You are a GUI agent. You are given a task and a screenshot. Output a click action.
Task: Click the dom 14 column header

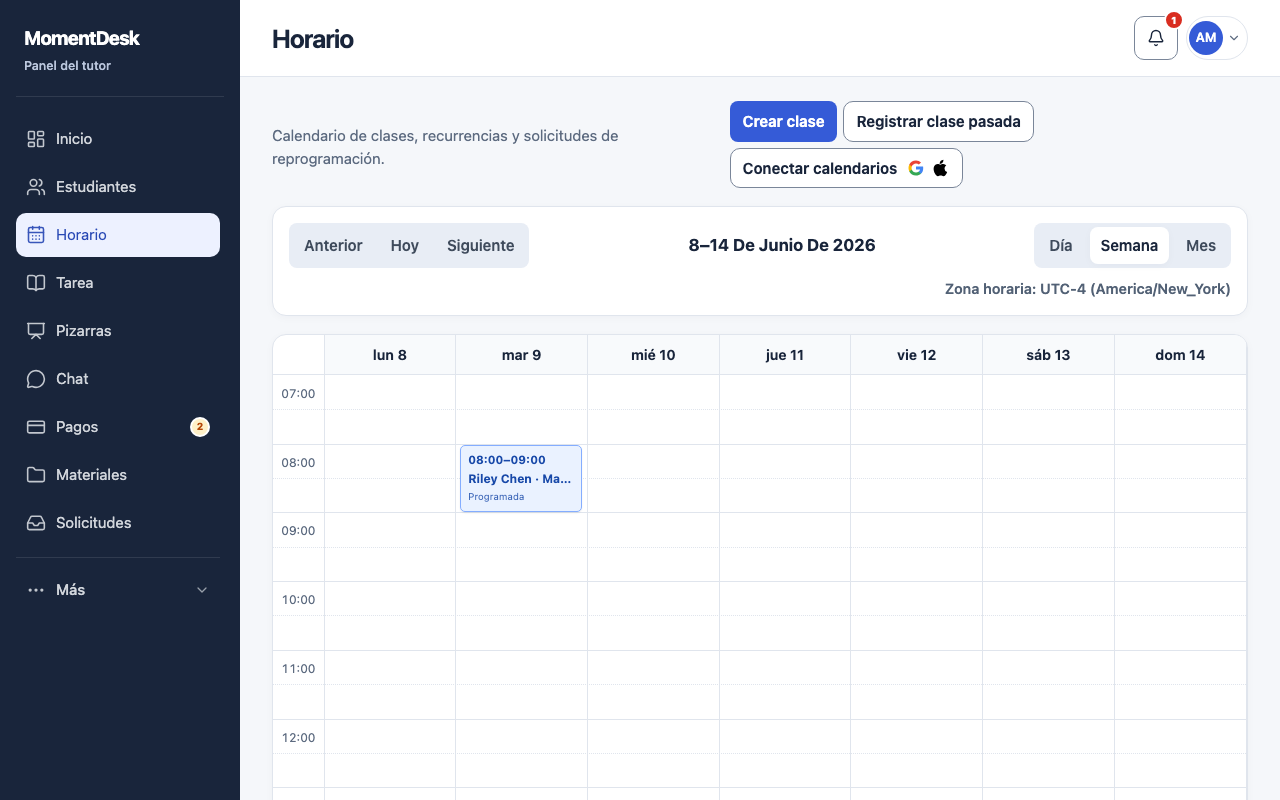point(1181,355)
